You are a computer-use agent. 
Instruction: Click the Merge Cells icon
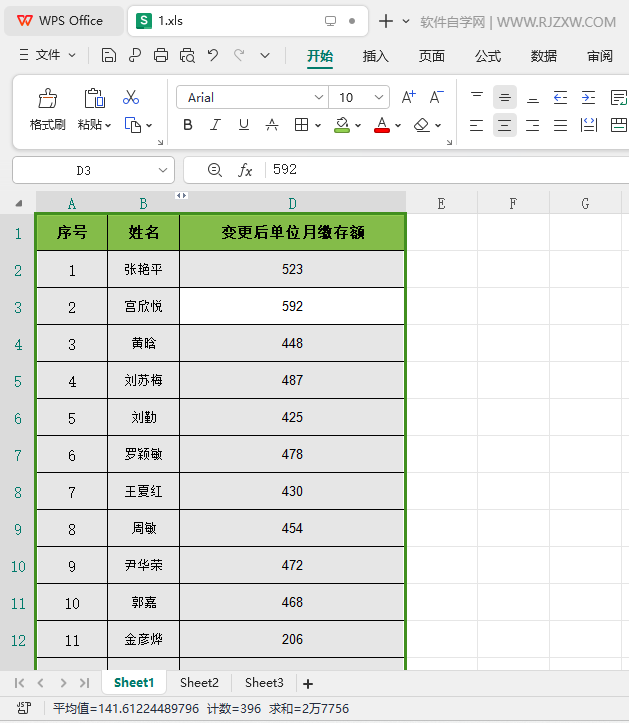tap(618, 125)
